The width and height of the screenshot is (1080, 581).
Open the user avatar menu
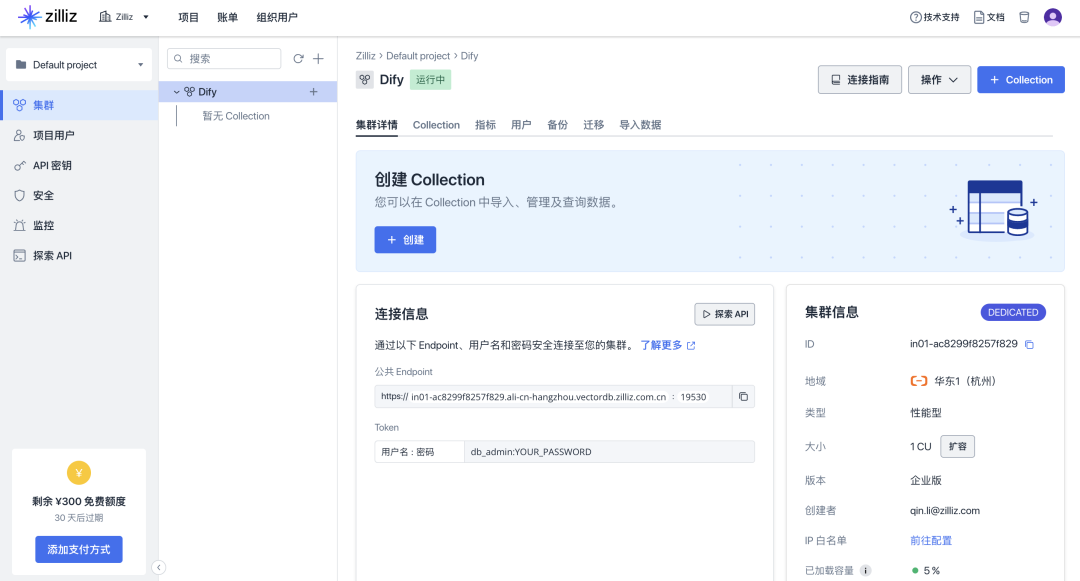coord(1054,16)
